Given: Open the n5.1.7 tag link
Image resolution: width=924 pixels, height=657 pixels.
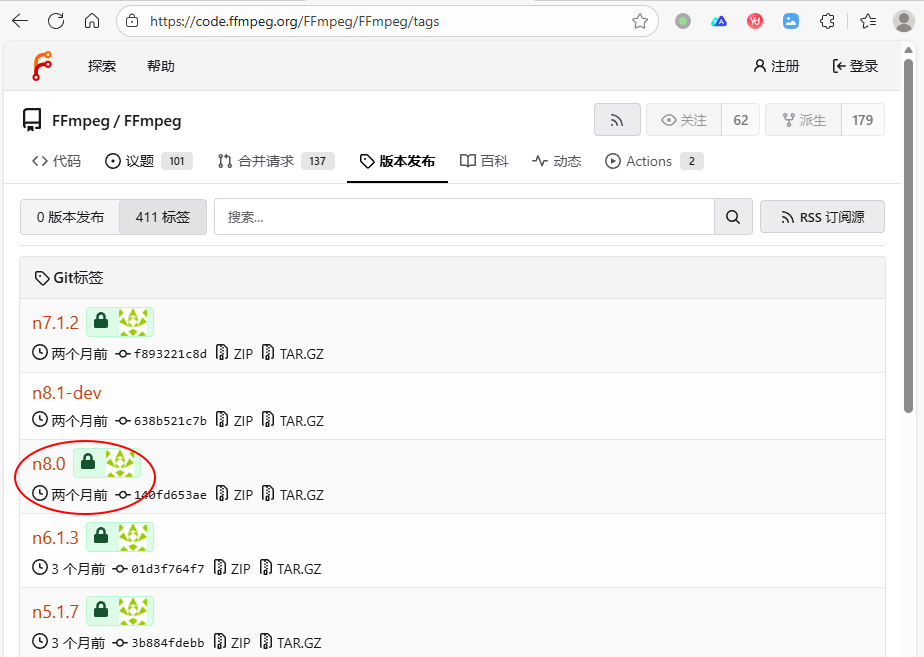Looking at the screenshot, I should 55,612.
